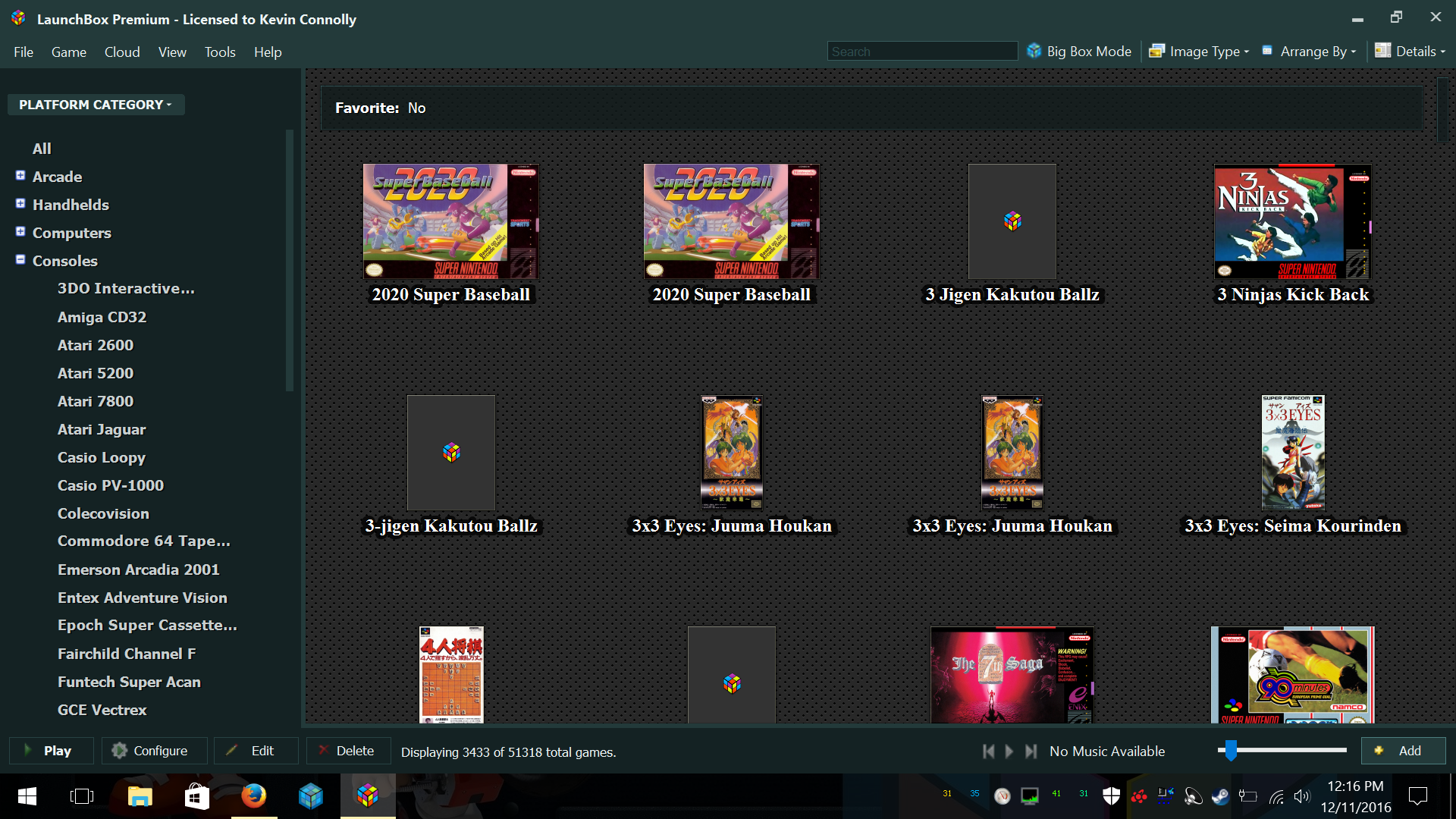Select the Fairchild Channel F platform

pos(127,654)
